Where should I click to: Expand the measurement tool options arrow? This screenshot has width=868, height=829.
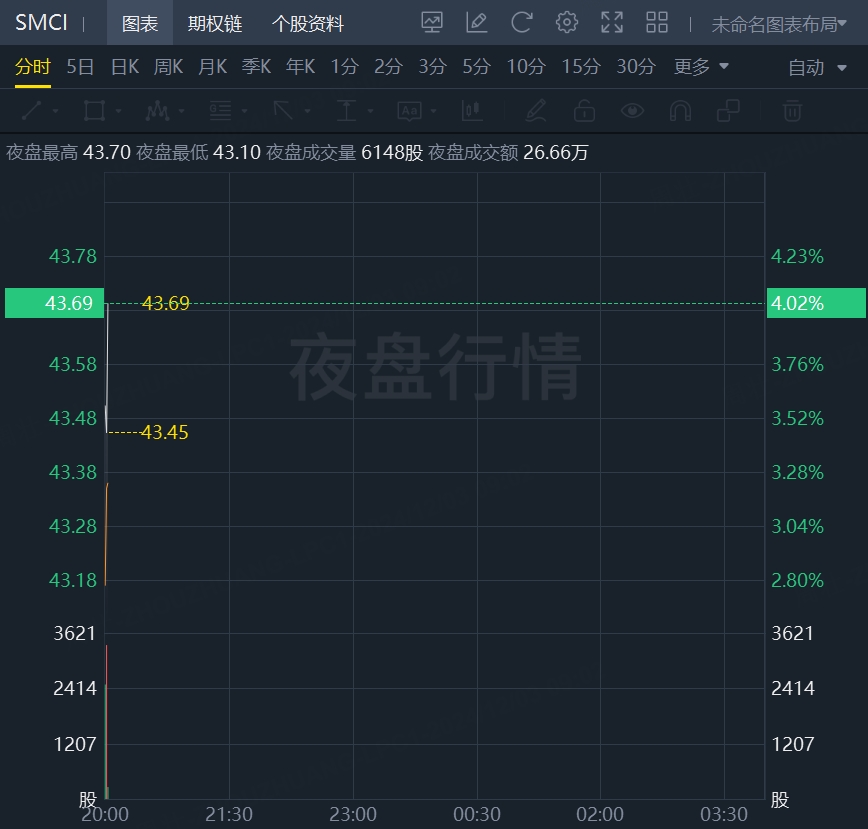pos(371,111)
